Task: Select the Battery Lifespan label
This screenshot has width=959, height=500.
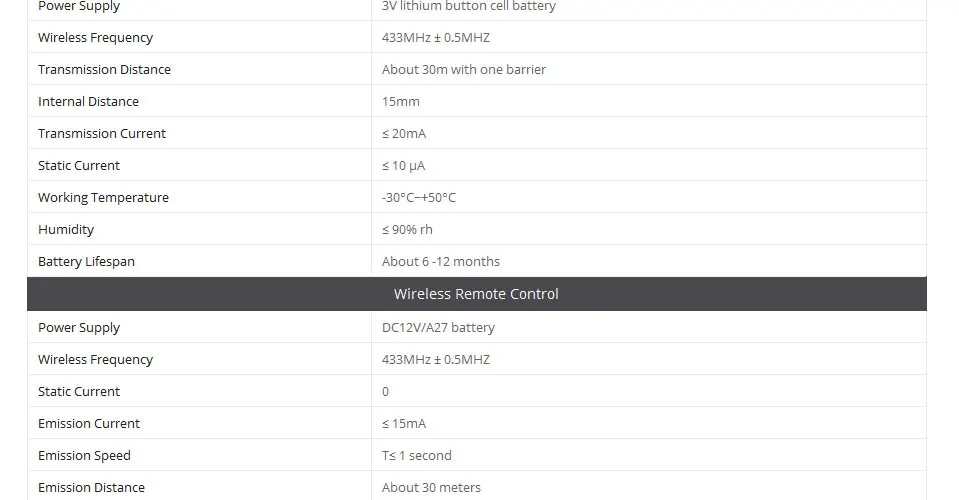Action: (x=86, y=262)
